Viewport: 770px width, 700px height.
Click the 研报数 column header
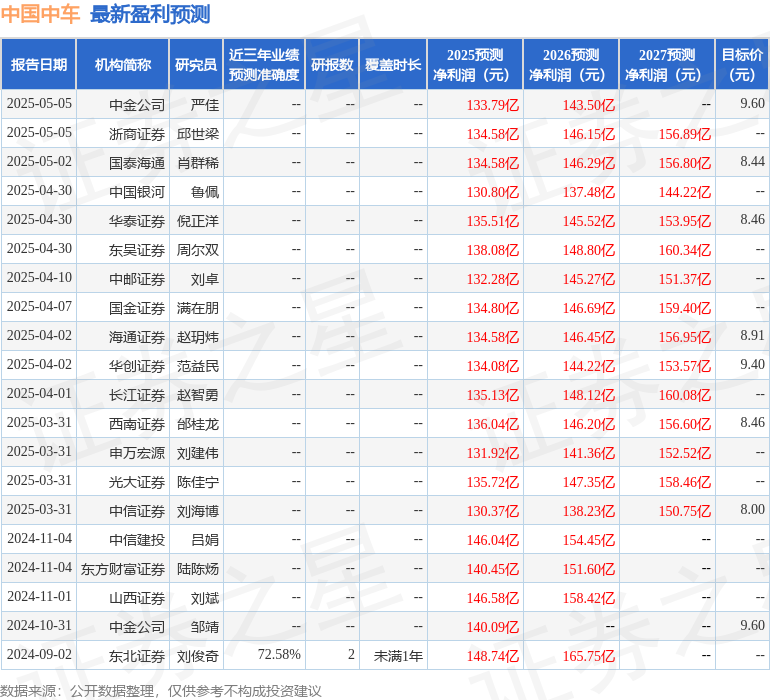click(x=332, y=64)
